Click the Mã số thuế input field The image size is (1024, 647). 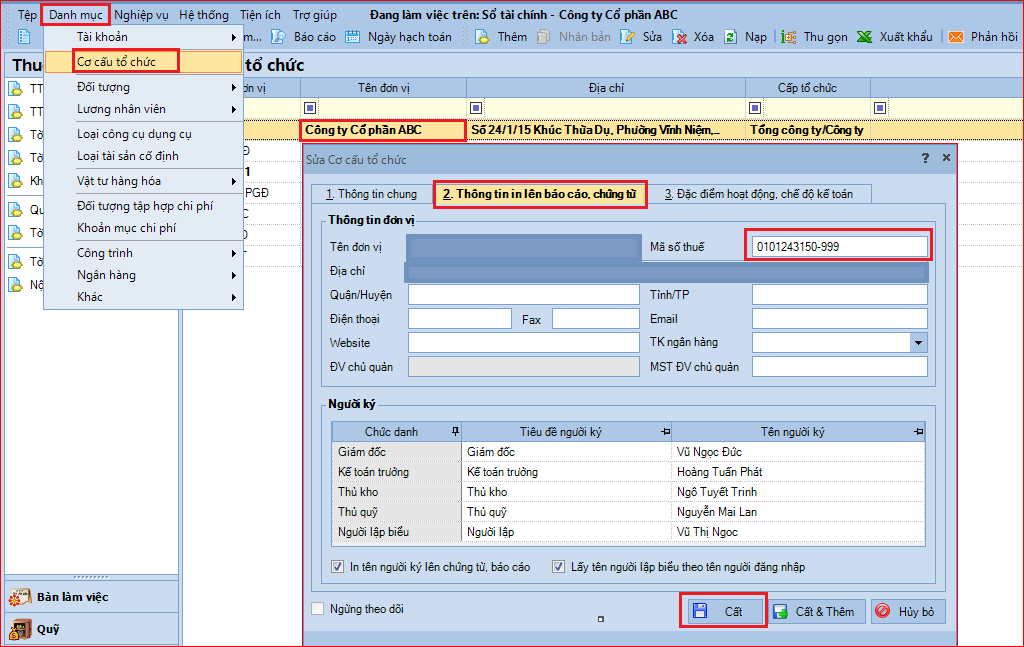(x=839, y=247)
